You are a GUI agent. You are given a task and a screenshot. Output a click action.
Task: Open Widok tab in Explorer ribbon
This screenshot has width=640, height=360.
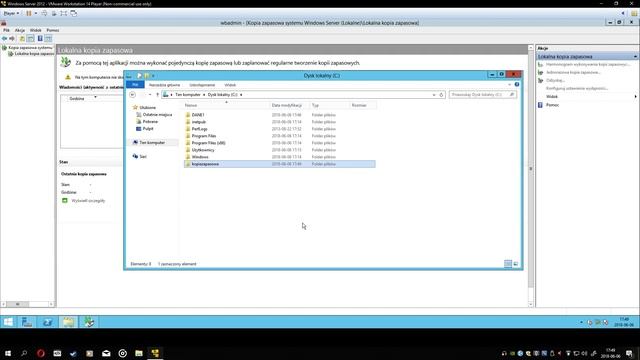[230, 85]
